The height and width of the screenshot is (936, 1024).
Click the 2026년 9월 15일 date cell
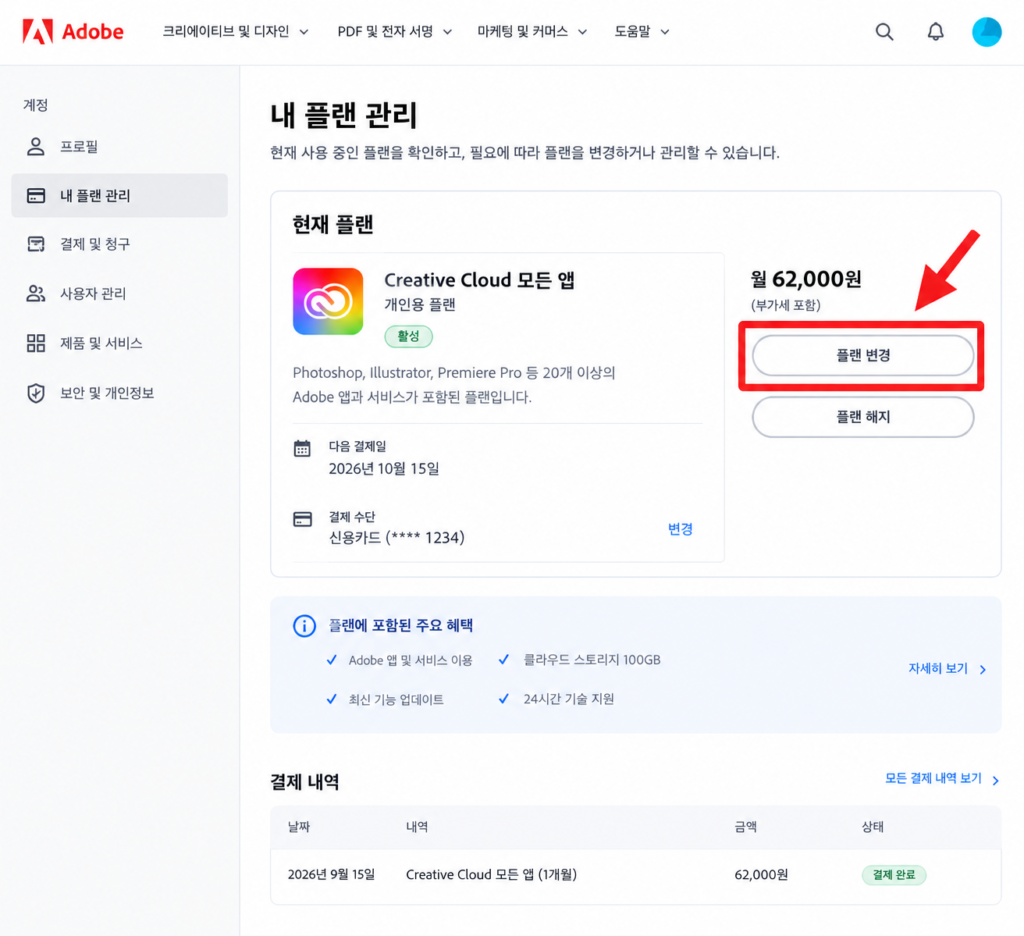tap(331, 875)
